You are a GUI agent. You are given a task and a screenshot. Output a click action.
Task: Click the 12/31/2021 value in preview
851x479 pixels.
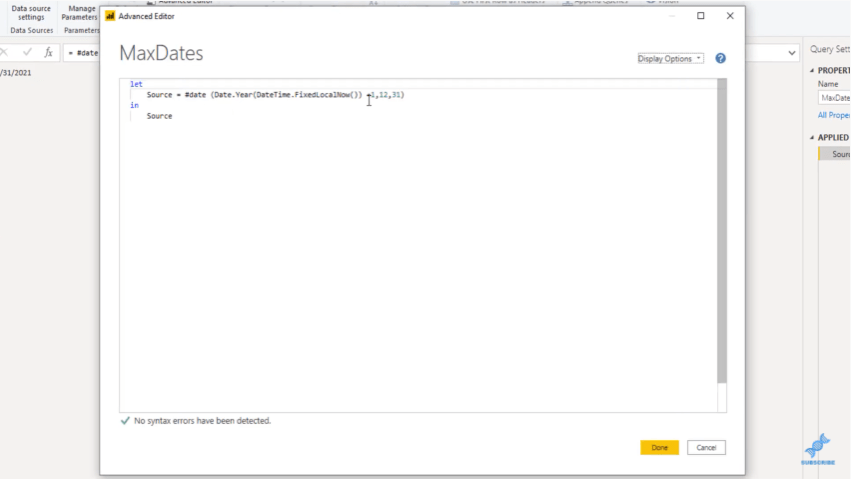(x=16, y=73)
